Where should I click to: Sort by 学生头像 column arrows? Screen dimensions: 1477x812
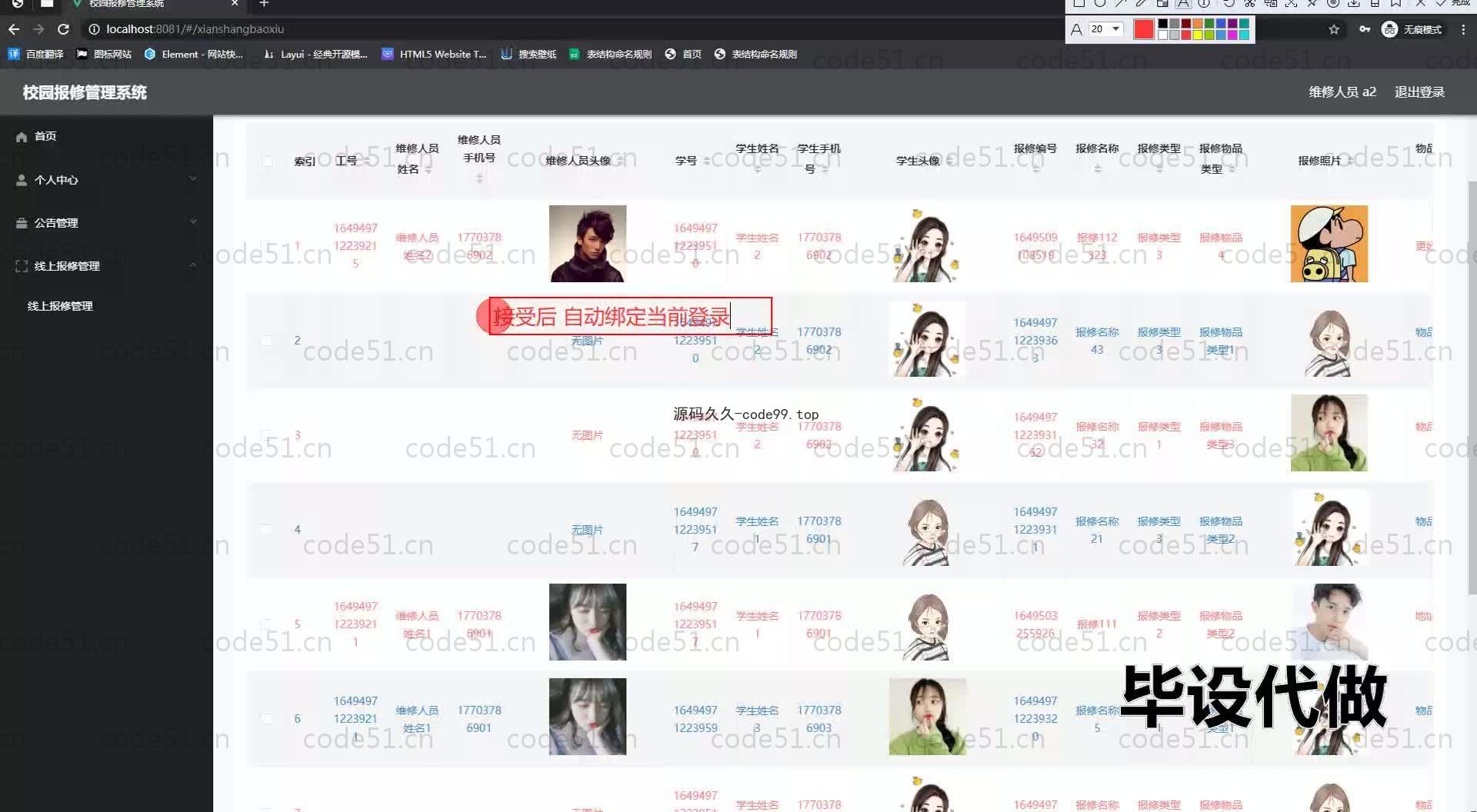[949, 161]
